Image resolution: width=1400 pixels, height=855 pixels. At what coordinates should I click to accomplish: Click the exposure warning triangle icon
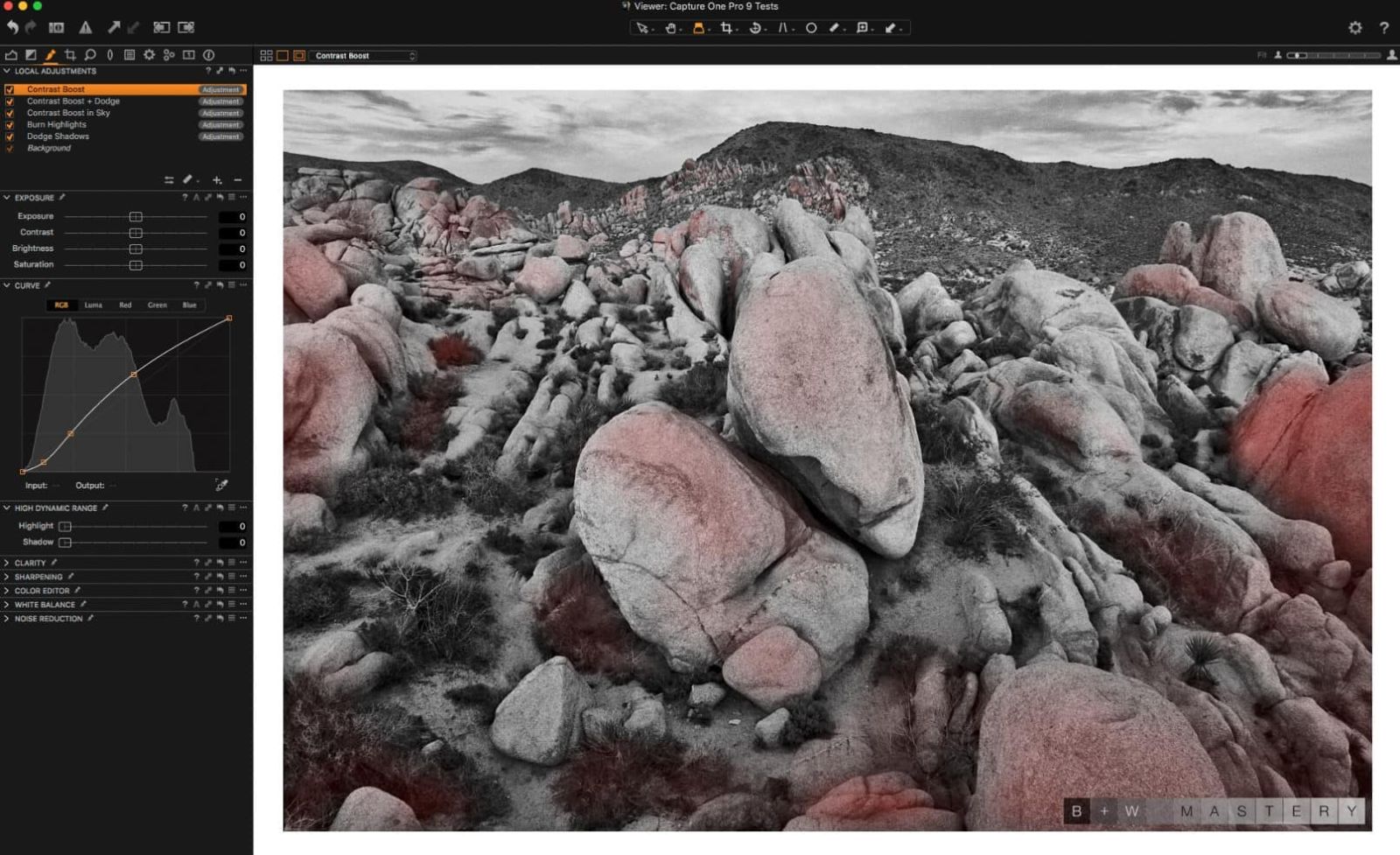[x=85, y=28]
